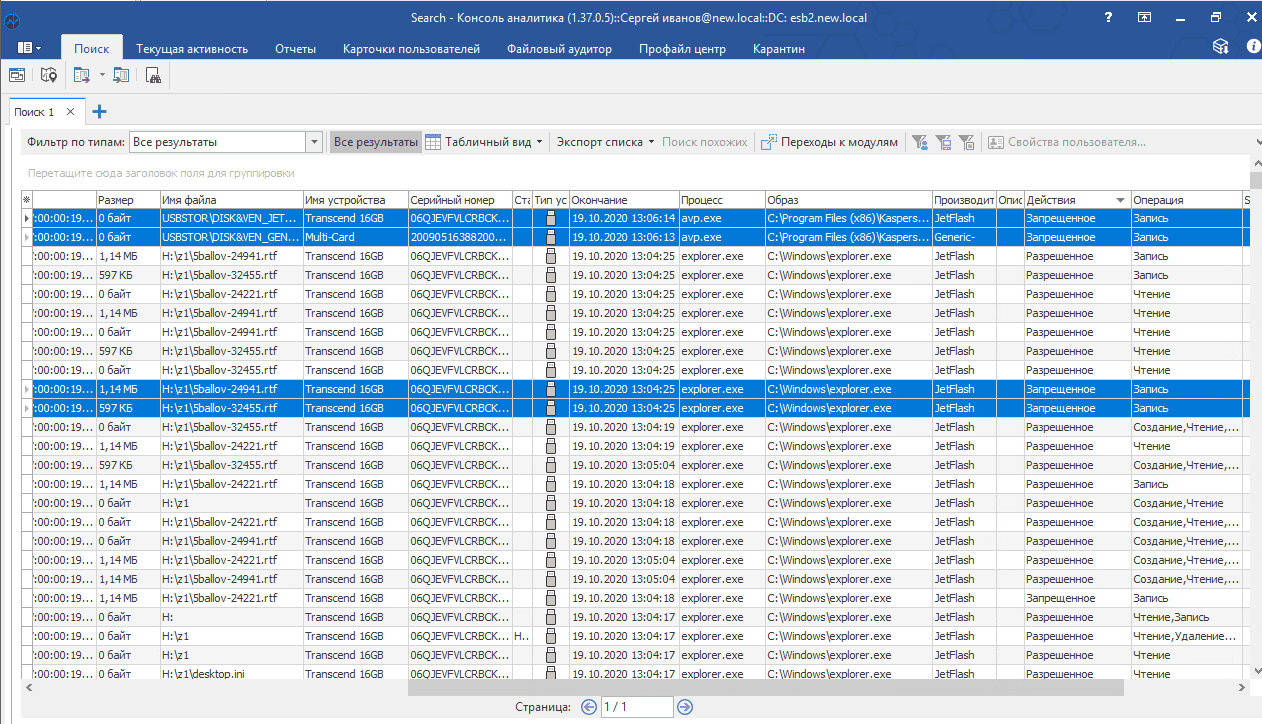
Task: Click the horizontal scrollbar of the table
Action: (x=765, y=688)
